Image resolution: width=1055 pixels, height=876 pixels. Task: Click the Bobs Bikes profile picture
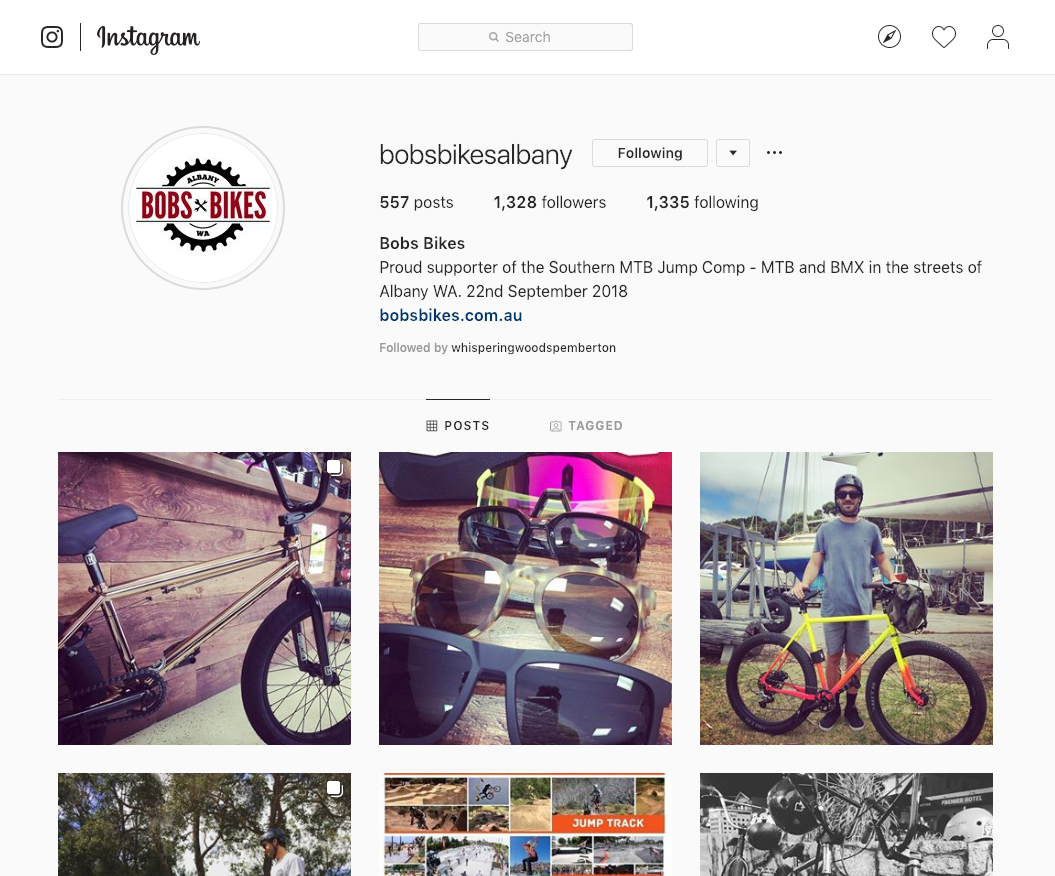point(203,208)
